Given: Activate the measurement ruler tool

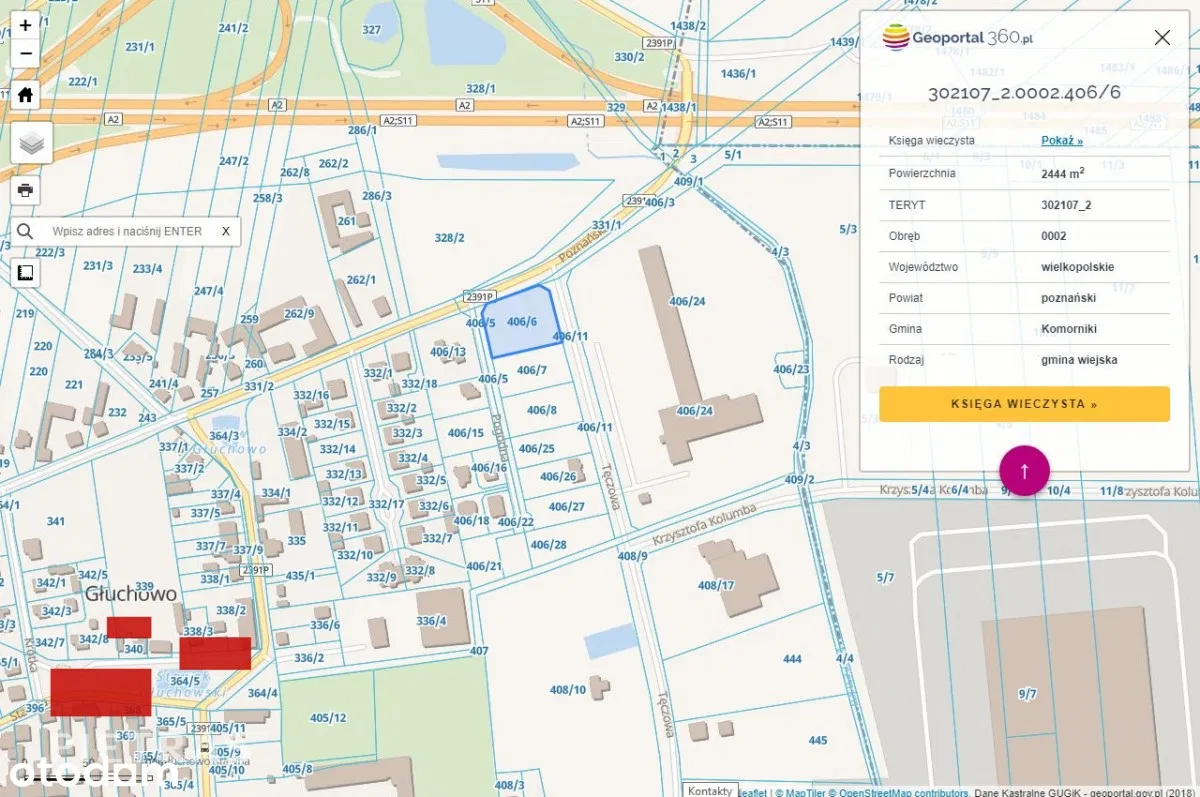Looking at the screenshot, I should [x=25, y=272].
